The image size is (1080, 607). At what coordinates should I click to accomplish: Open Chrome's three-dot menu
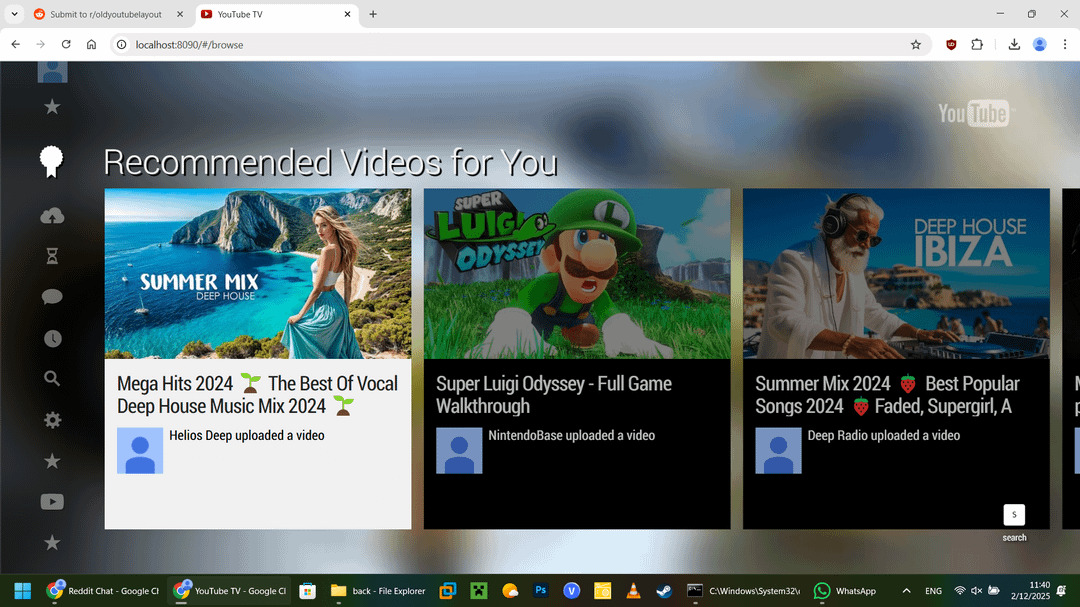[x=1064, y=45]
